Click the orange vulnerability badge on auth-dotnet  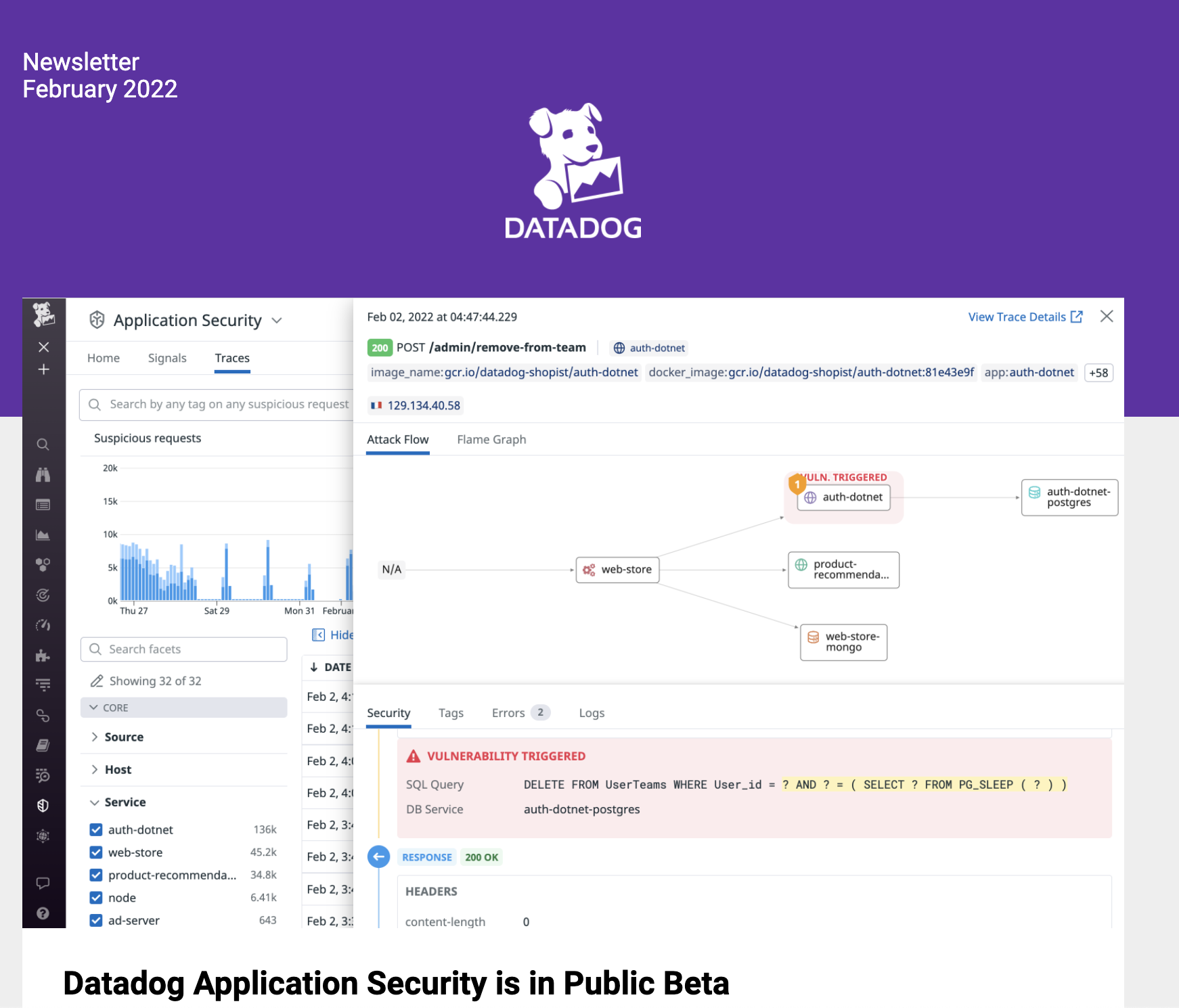797,484
